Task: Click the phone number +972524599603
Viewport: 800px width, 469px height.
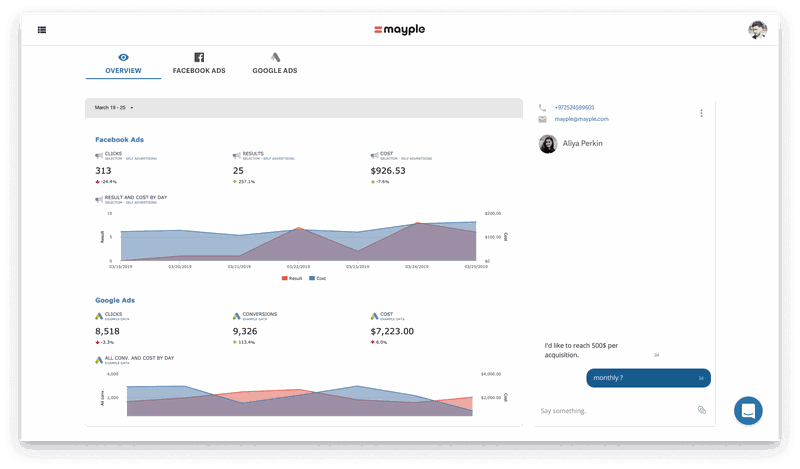Action: (574, 108)
